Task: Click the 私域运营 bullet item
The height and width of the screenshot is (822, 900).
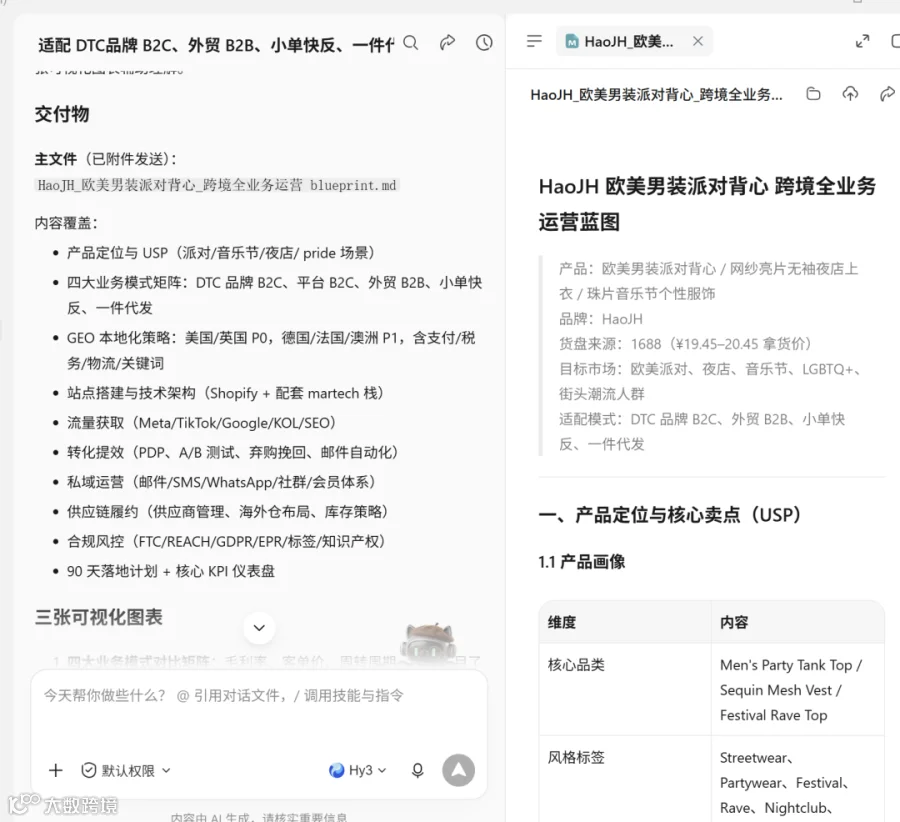Action: [x=221, y=482]
